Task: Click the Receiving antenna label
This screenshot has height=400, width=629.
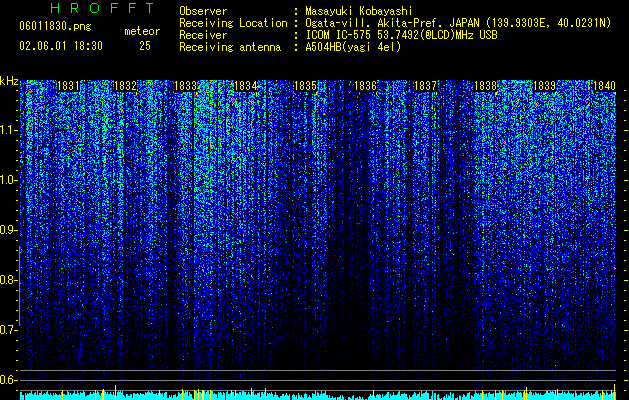Action: [230, 47]
